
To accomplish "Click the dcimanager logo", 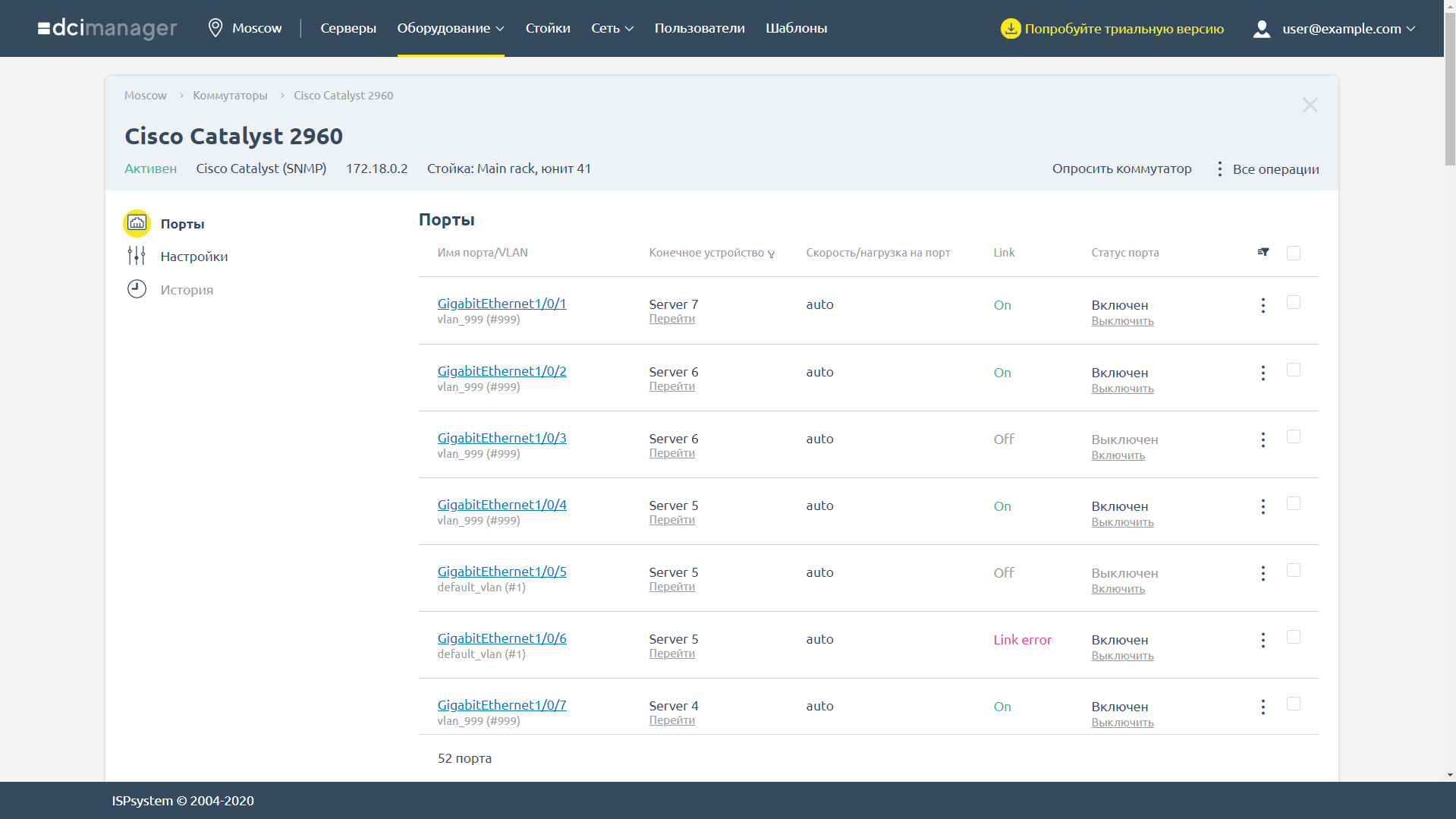I will pyautogui.click(x=107, y=28).
